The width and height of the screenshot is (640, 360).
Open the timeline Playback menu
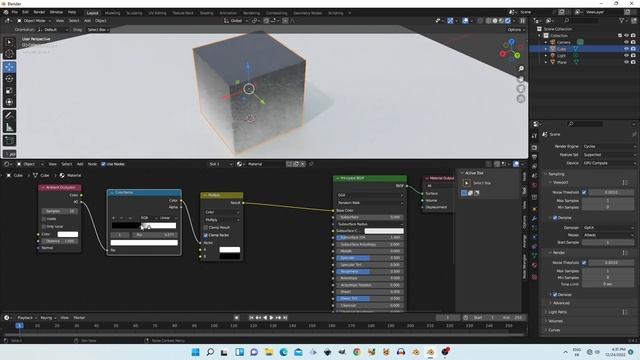(27, 318)
